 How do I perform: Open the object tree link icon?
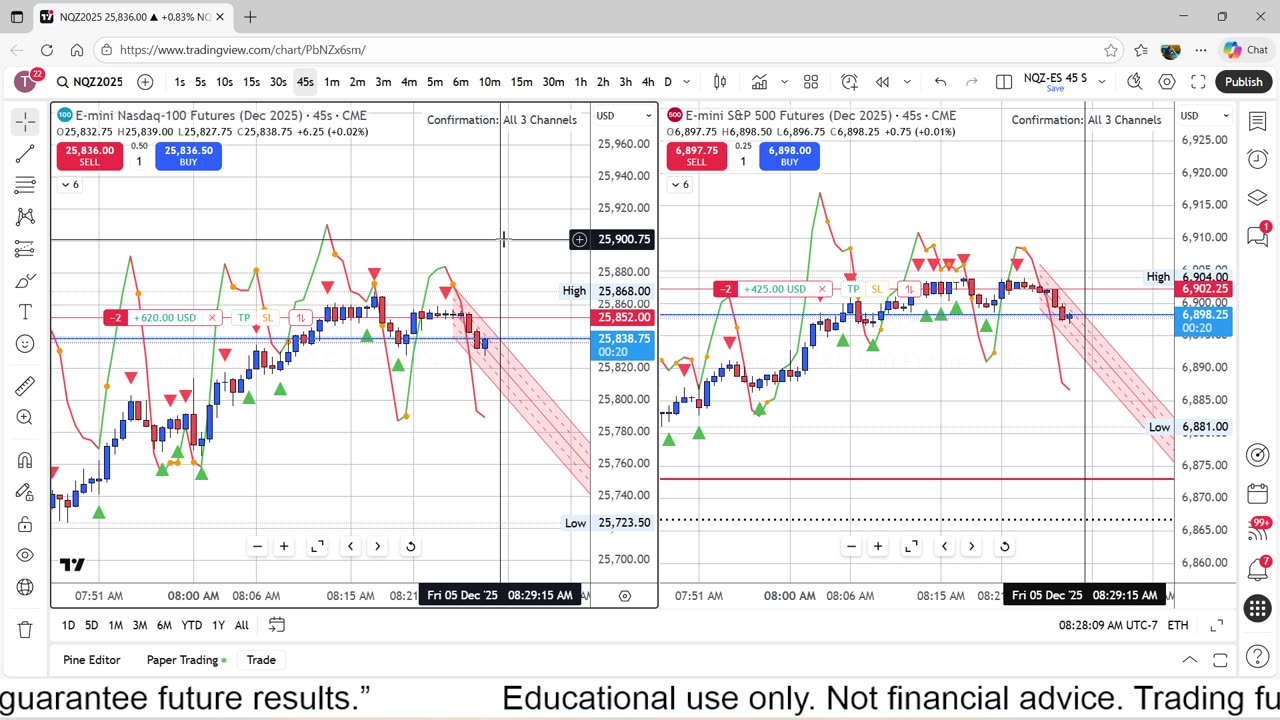tap(26, 588)
